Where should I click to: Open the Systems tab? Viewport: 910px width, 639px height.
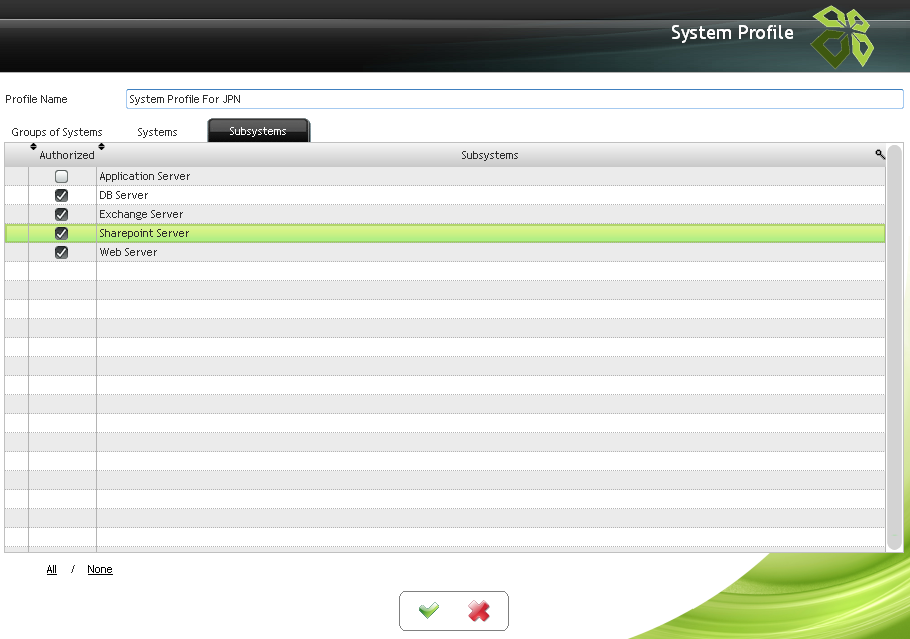click(x=157, y=132)
